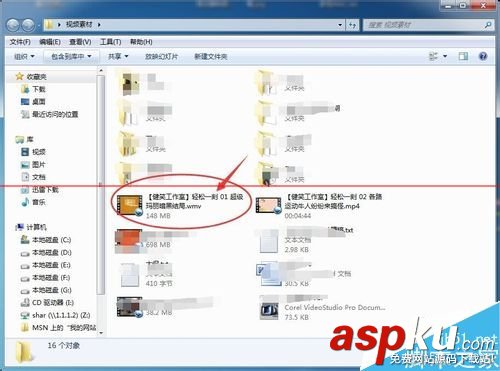This screenshot has width=500, height=371.
Task: Select the 轻松一刻 01 wmv video thumbnail
Action: 129,205
